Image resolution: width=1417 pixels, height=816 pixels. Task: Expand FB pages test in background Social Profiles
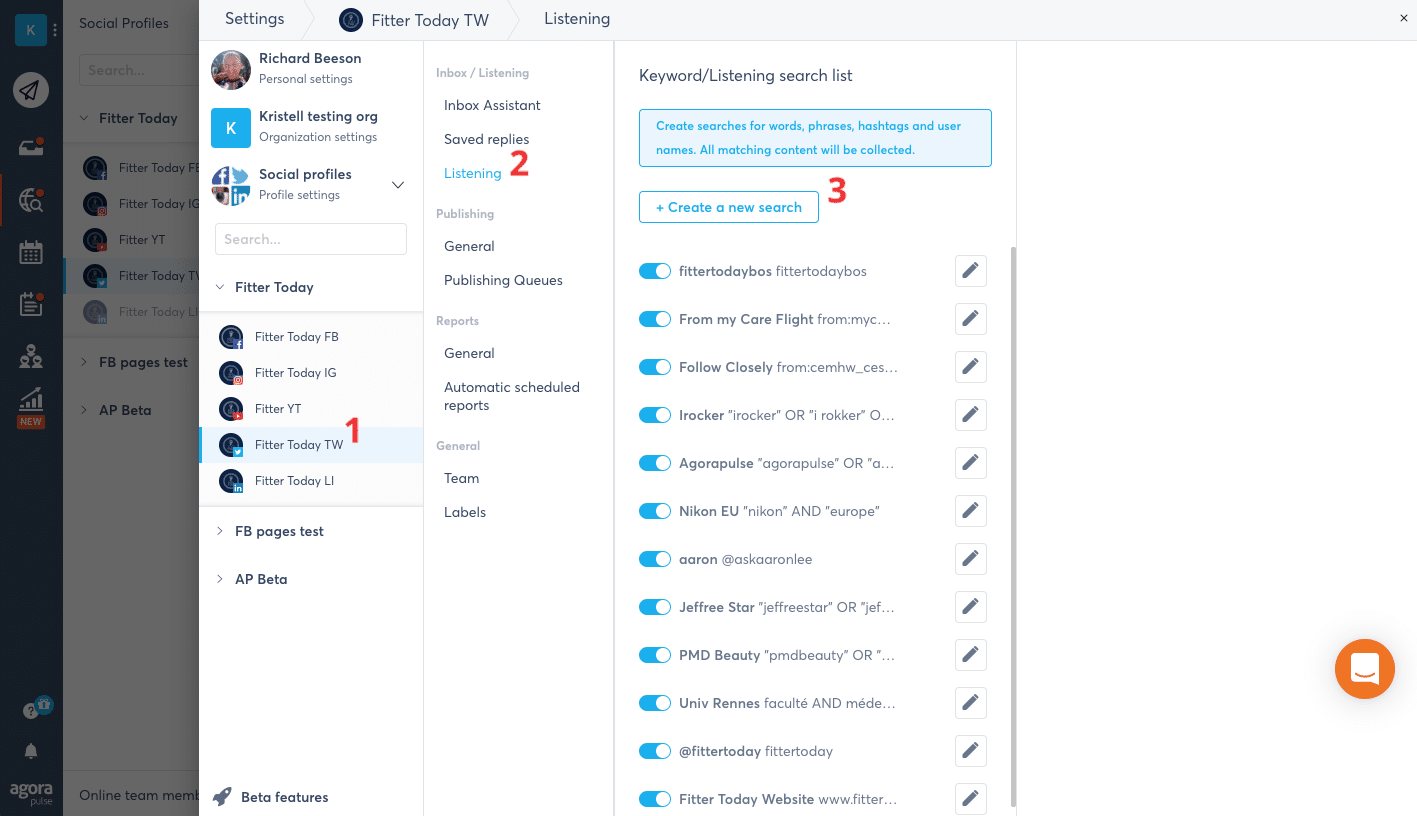(84, 362)
